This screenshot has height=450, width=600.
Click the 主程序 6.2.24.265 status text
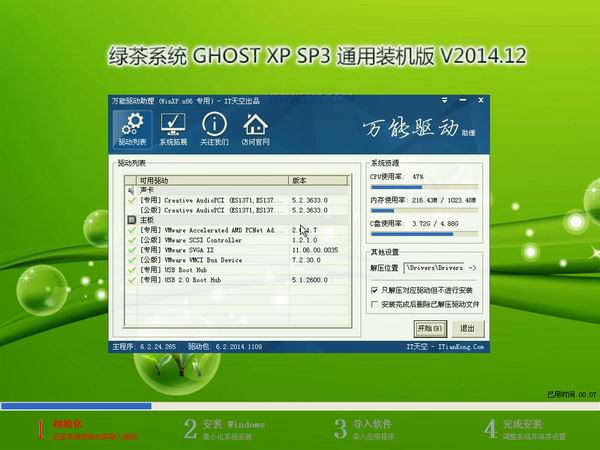[144, 347]
